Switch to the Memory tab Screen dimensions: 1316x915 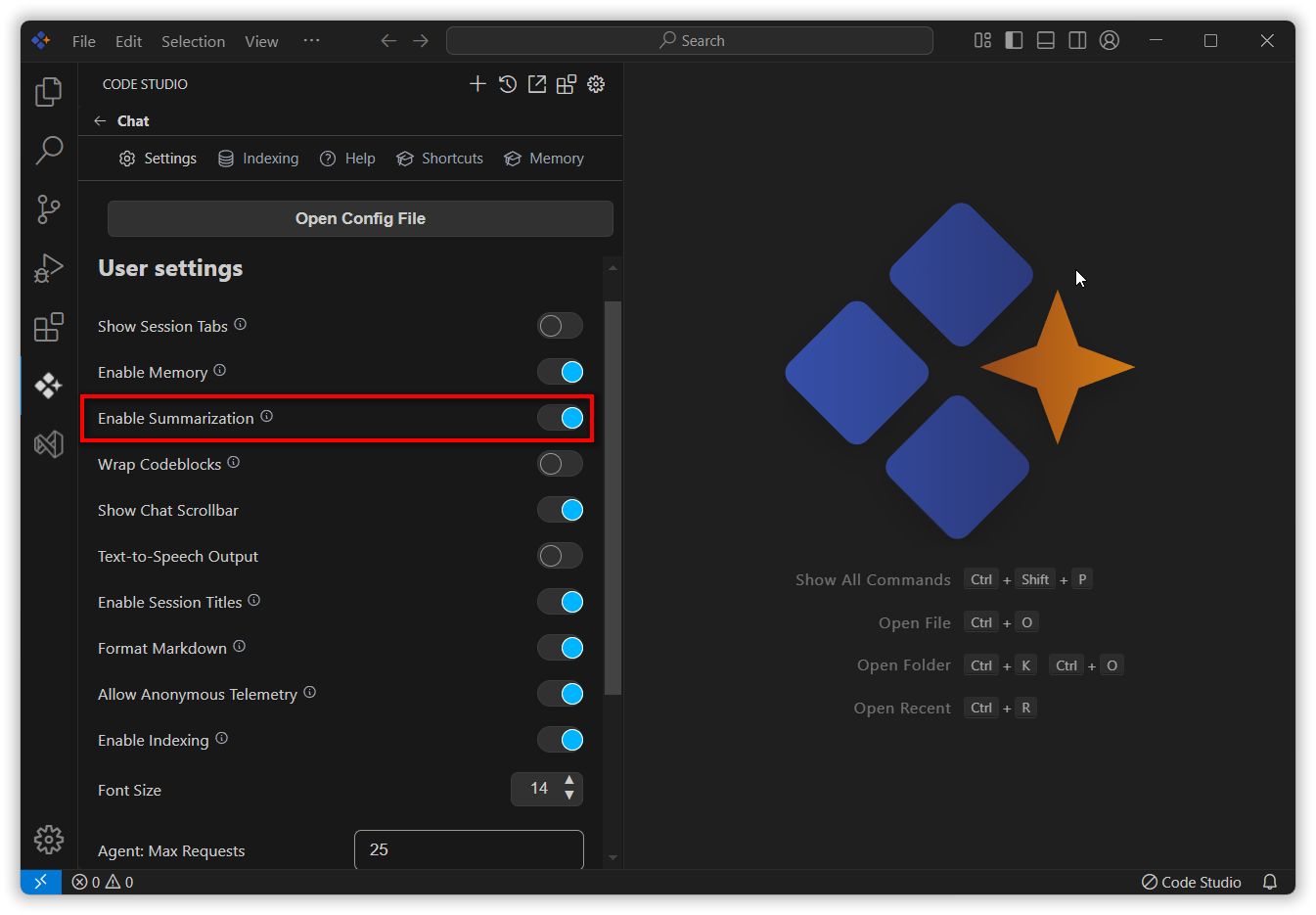point(544,159)
